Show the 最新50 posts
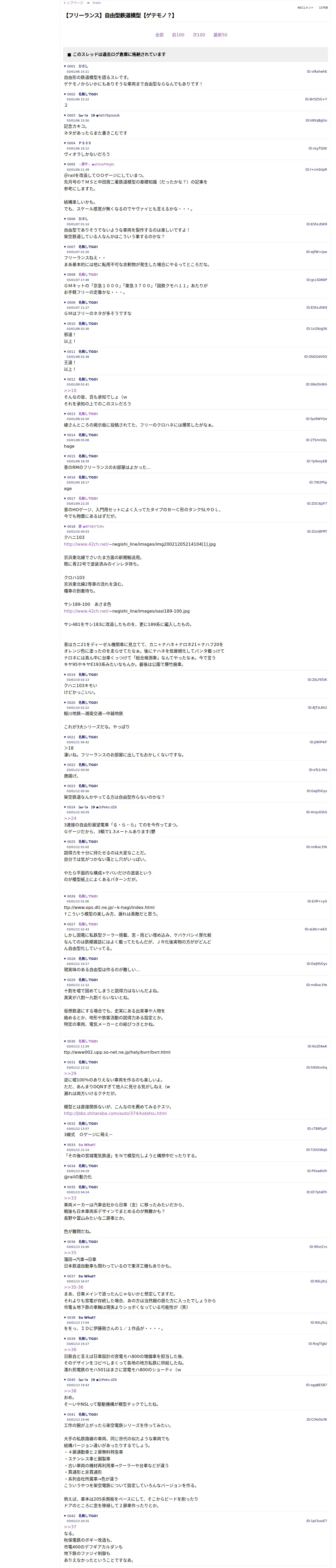 [220, 35]
